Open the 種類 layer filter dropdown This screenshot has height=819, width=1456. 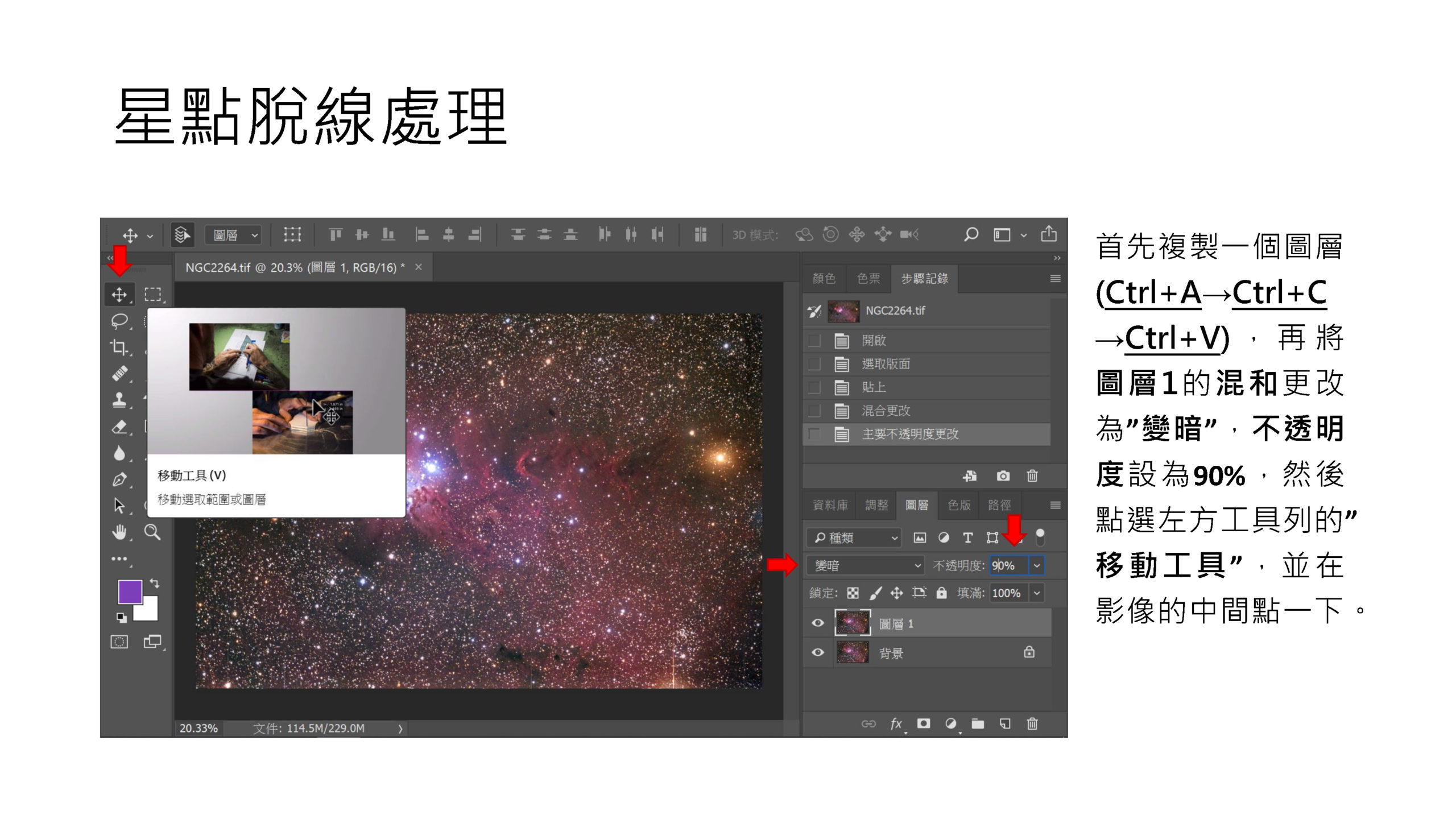(854, 537)
